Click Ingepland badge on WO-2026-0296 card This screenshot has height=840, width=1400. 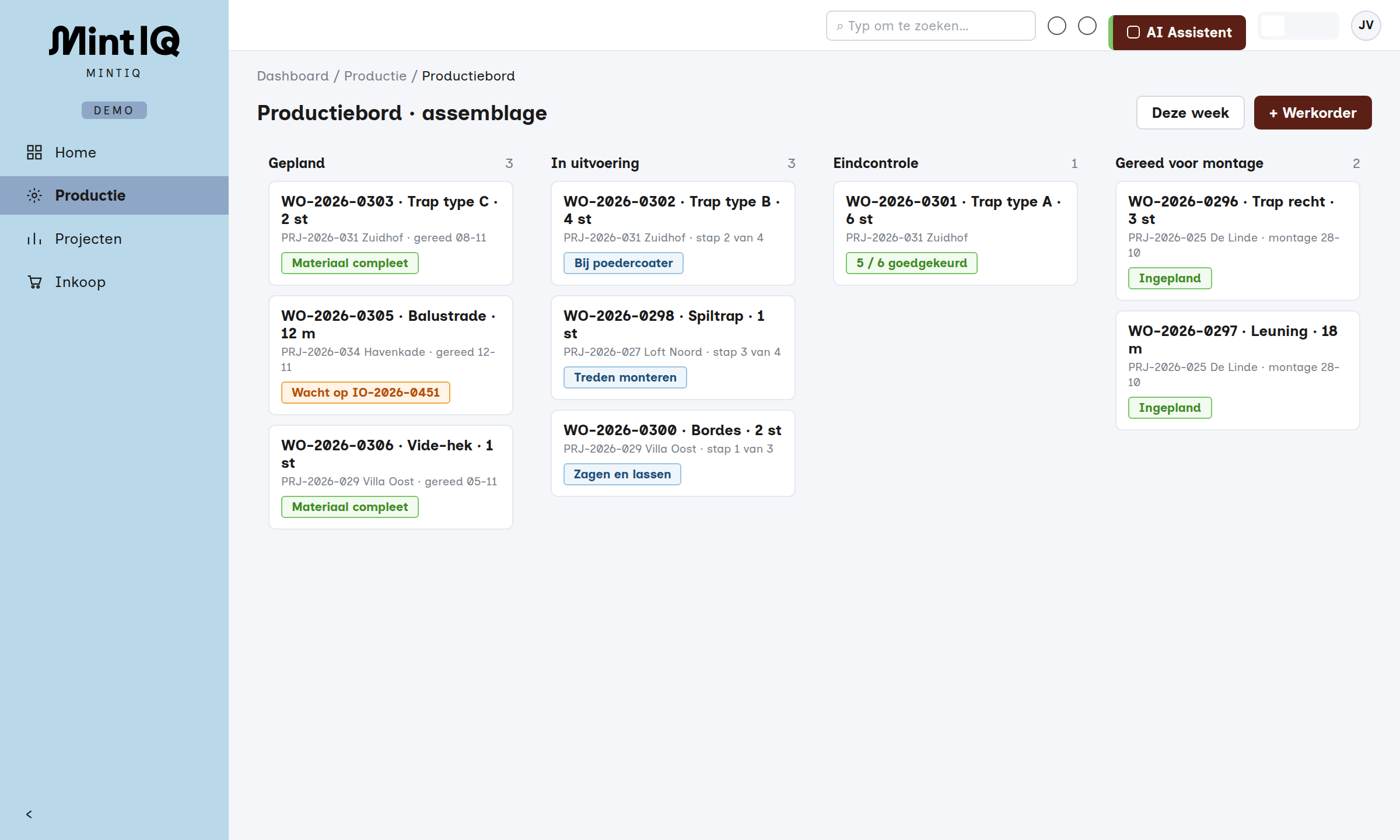(1170, 278)
